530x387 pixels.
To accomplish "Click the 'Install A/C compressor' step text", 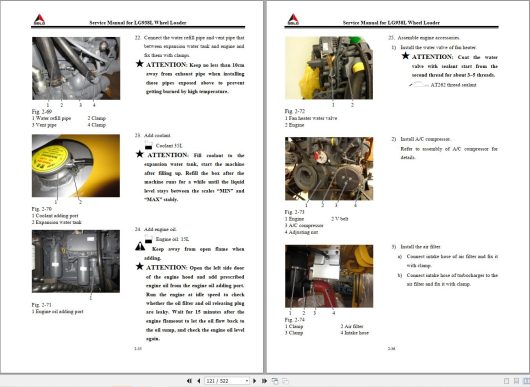I will click(x=425, y=139).
